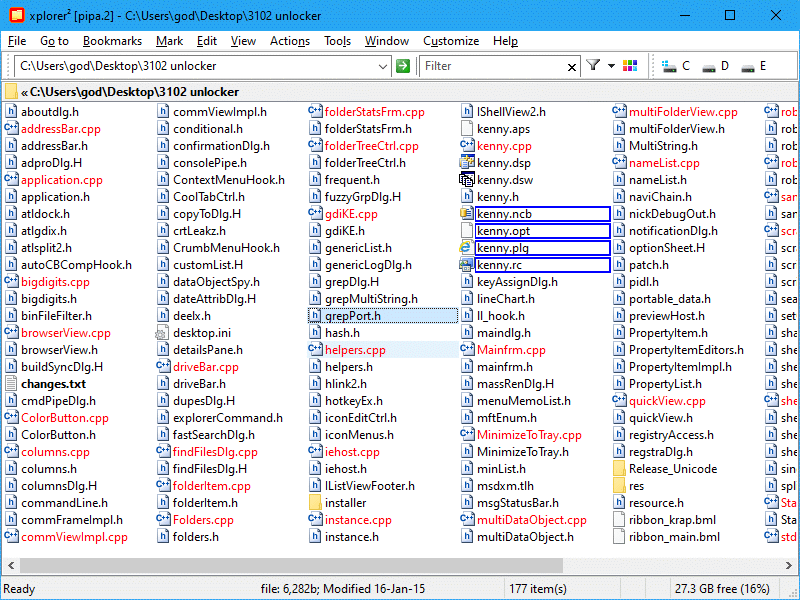Expand the address bar path dropdown
This screenshot has height=600, width=800.
coord(382,66)
